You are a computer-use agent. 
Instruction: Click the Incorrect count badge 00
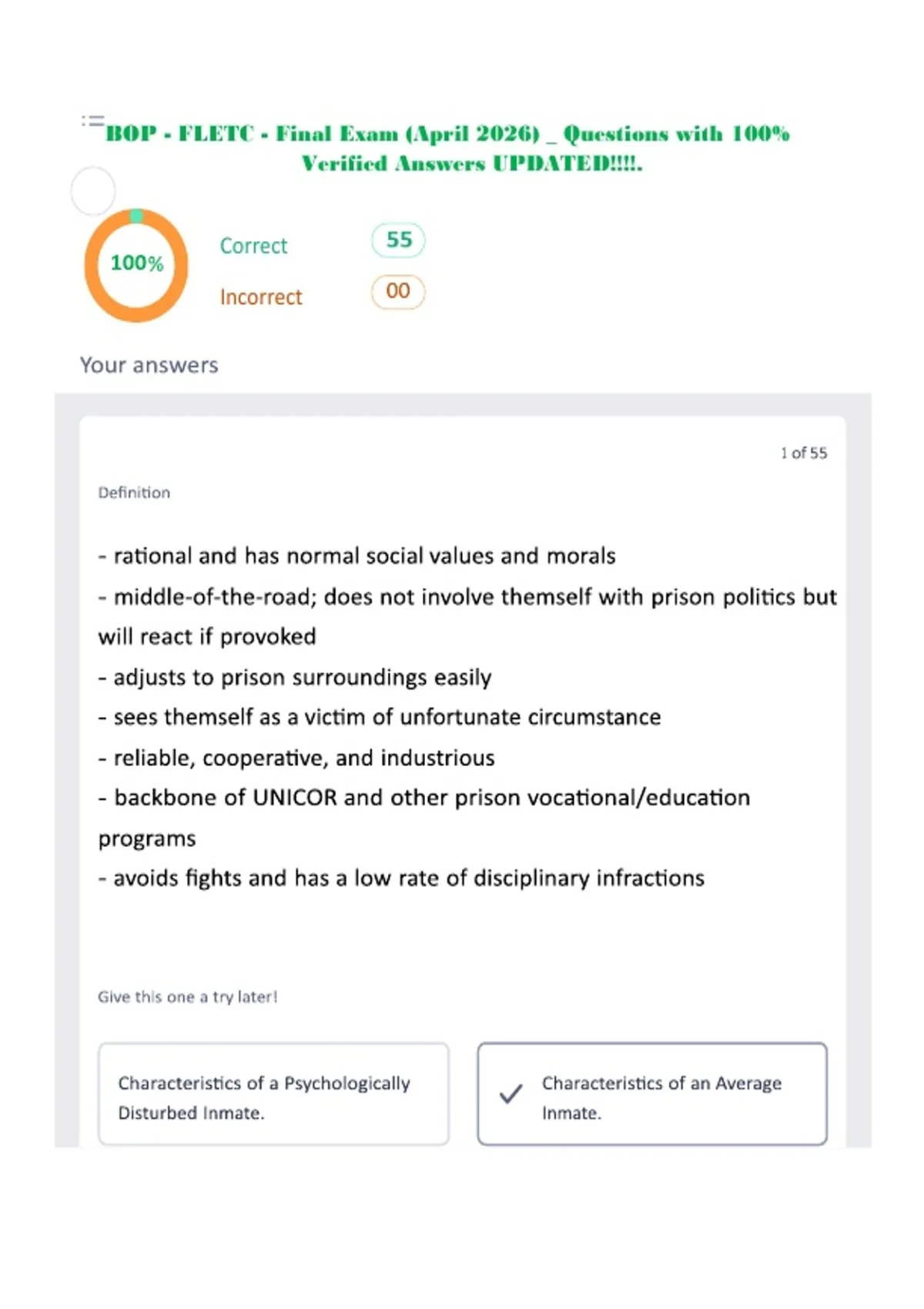click(398, 292)
